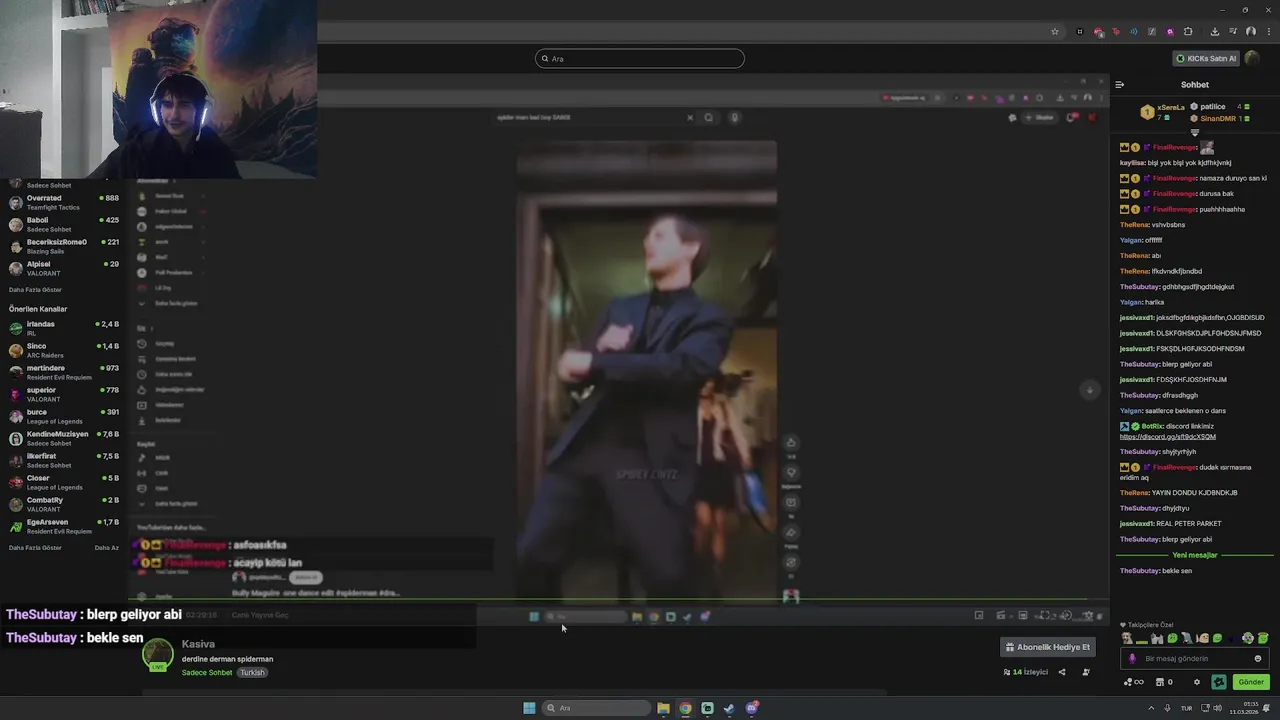Jump to 'Yeni mesajlar' divider in chat

click(x=1195, y=555)
